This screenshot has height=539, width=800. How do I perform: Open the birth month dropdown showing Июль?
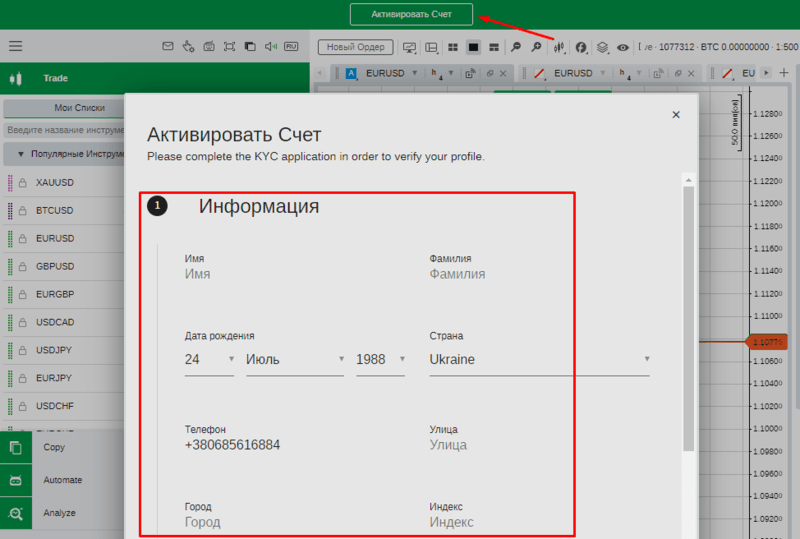(295, 360)
